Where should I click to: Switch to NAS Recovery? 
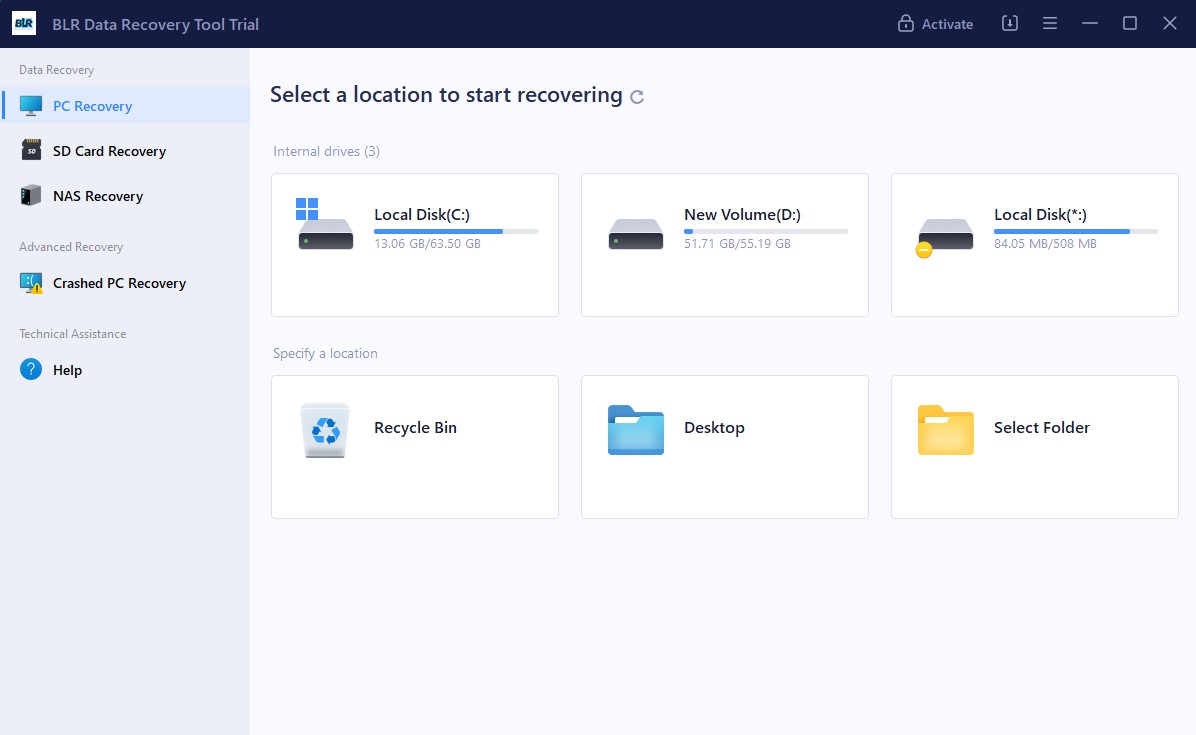pos(125,195)
